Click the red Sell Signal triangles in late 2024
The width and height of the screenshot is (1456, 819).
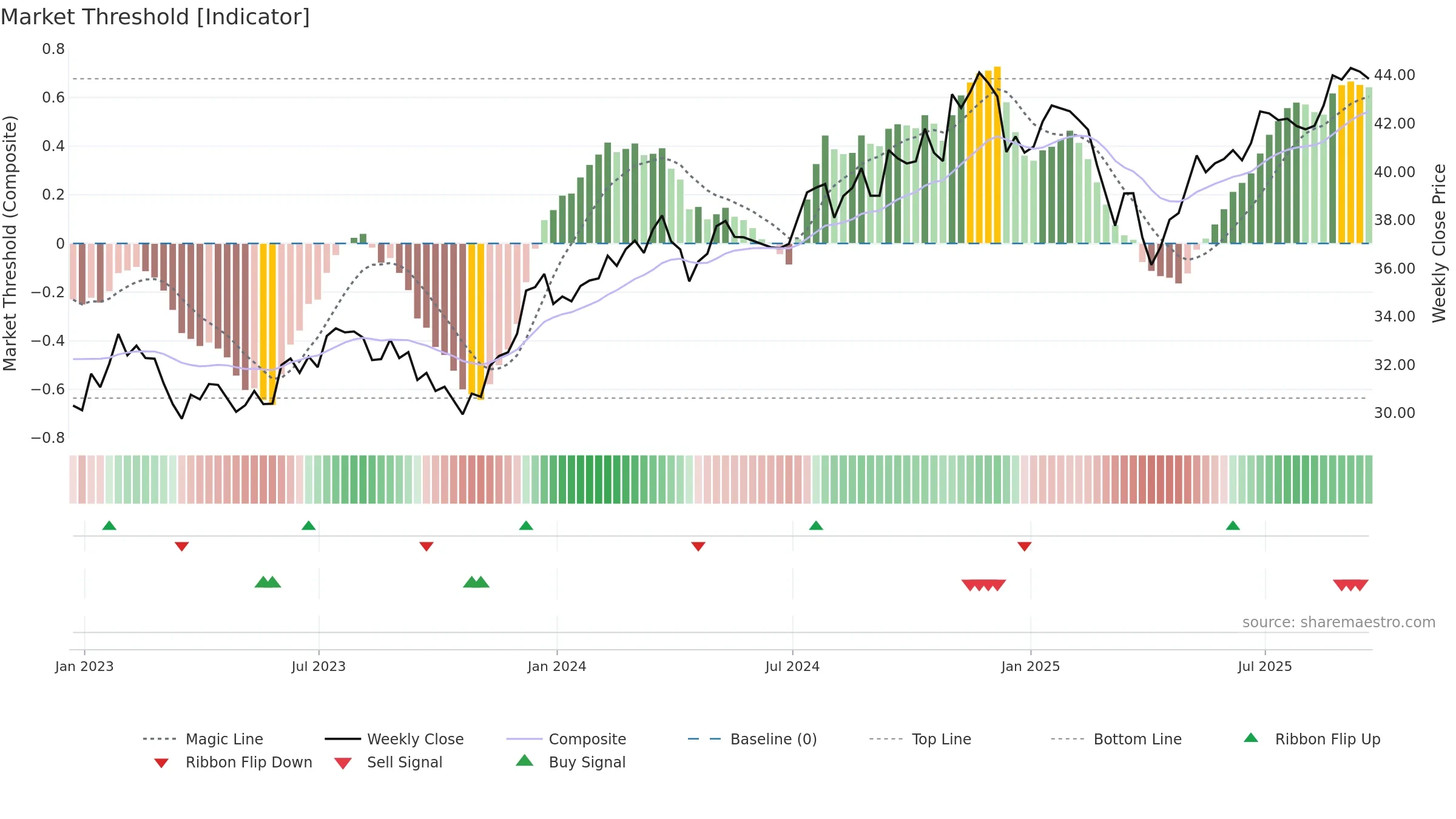tap(984, 585)
